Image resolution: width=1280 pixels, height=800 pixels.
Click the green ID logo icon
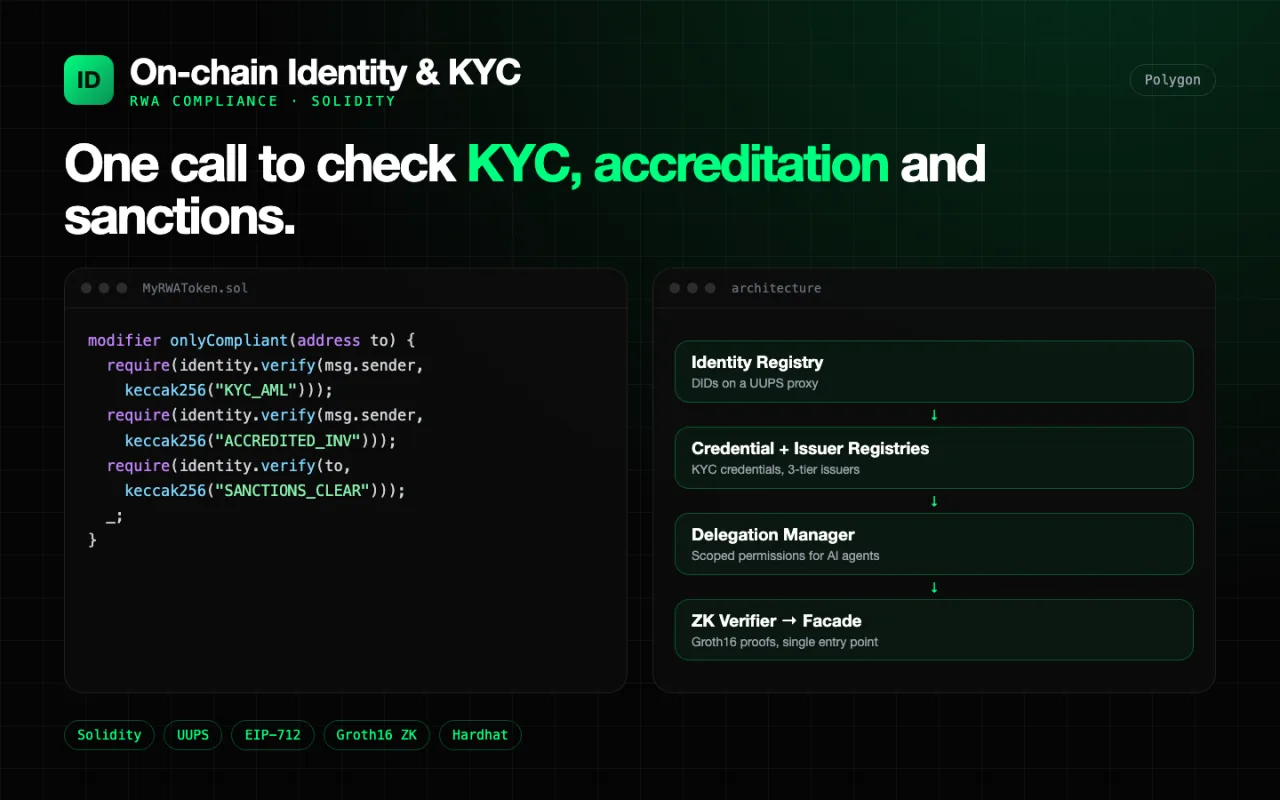pyautogui.click(x=89, y=80)
